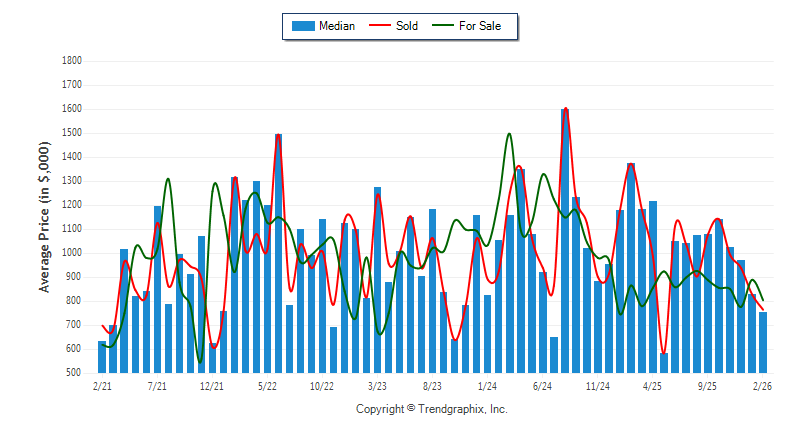Click the Trendgraphix copyright text
The height and width of the screenshot is (434, 800).
tap(432, 409)
